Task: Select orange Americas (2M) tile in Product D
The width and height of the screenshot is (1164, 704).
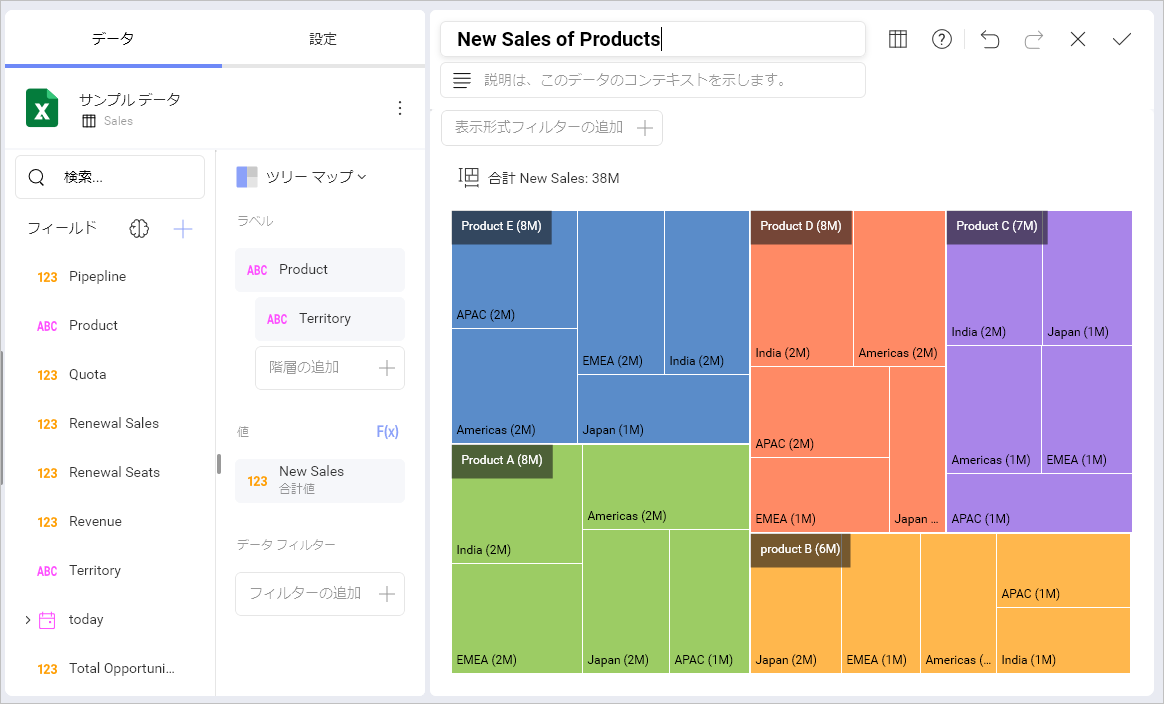Action: click(x=899, y=288)
